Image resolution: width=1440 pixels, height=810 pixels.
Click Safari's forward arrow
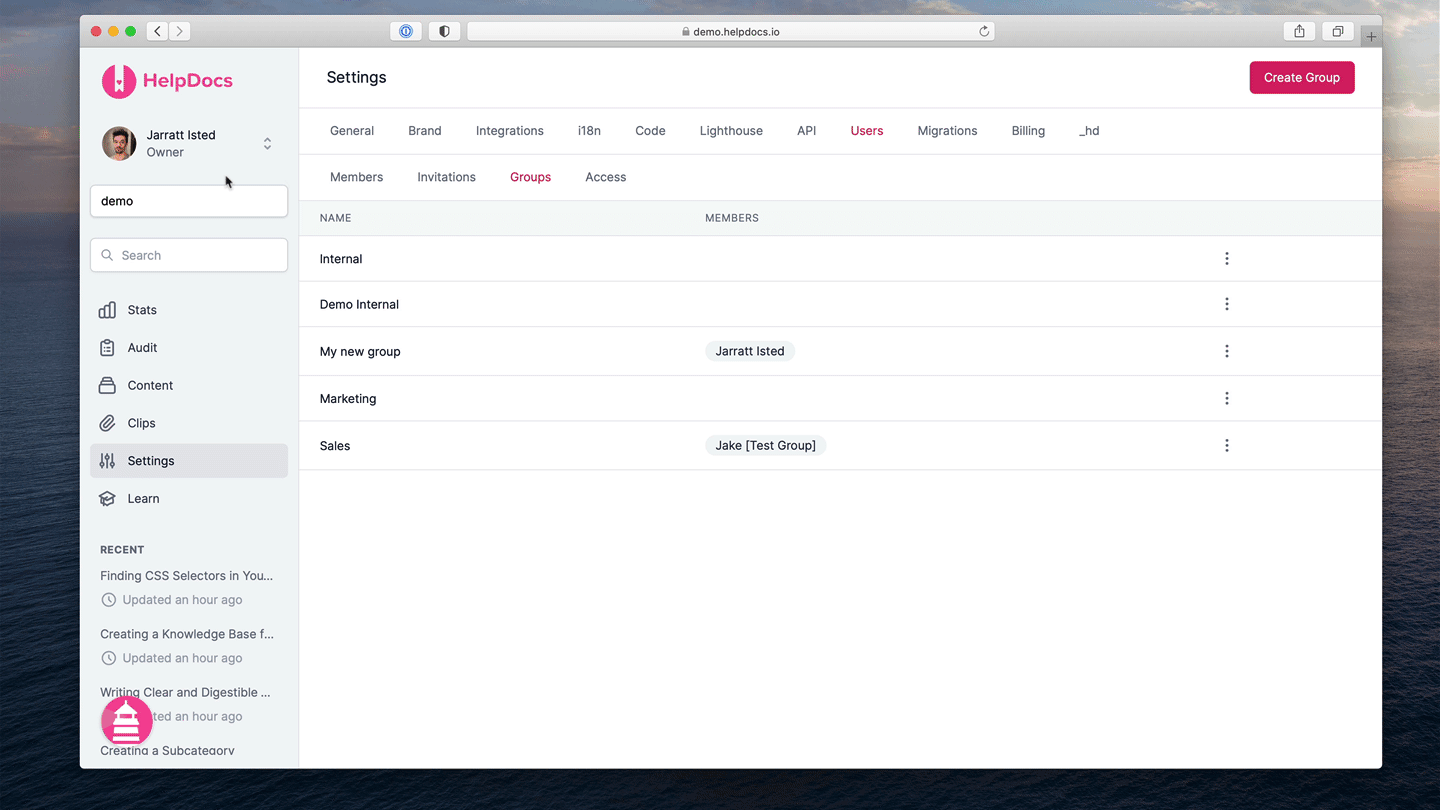[180, 31]
